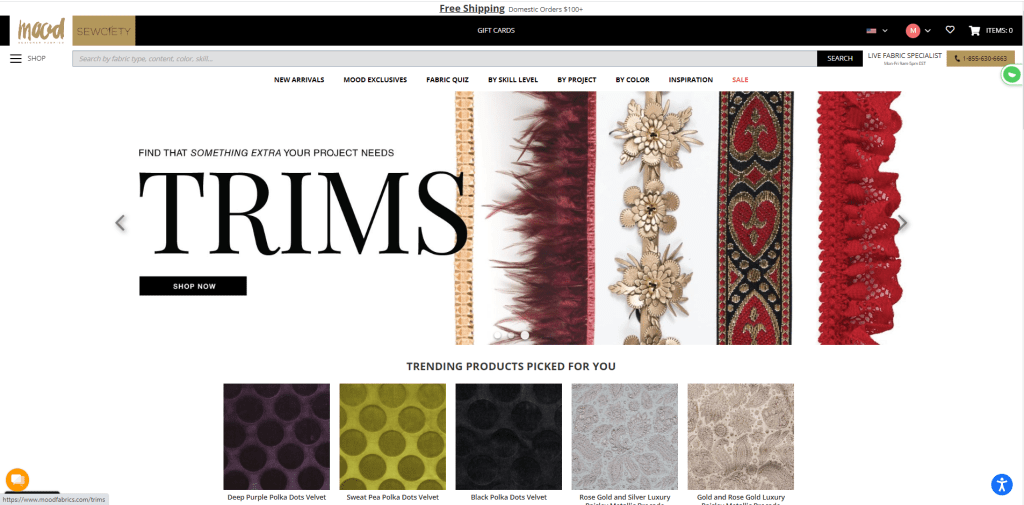Open the blue accessibility icon
The height and width of the screenshot is (505, 1024).
[x=1002, y=485]
